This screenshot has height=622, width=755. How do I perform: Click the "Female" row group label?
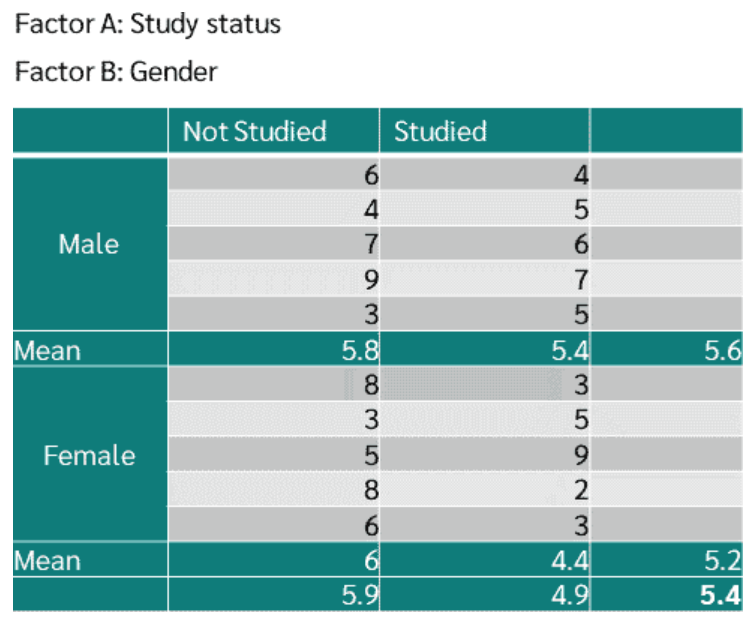89,456
